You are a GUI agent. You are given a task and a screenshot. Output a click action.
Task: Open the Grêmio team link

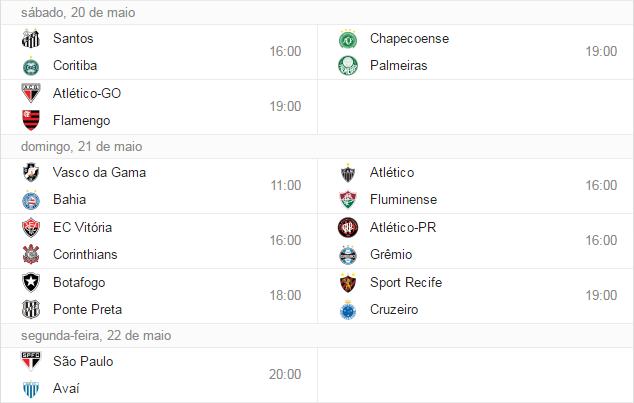pyautogui.click(x=391, y=255)
